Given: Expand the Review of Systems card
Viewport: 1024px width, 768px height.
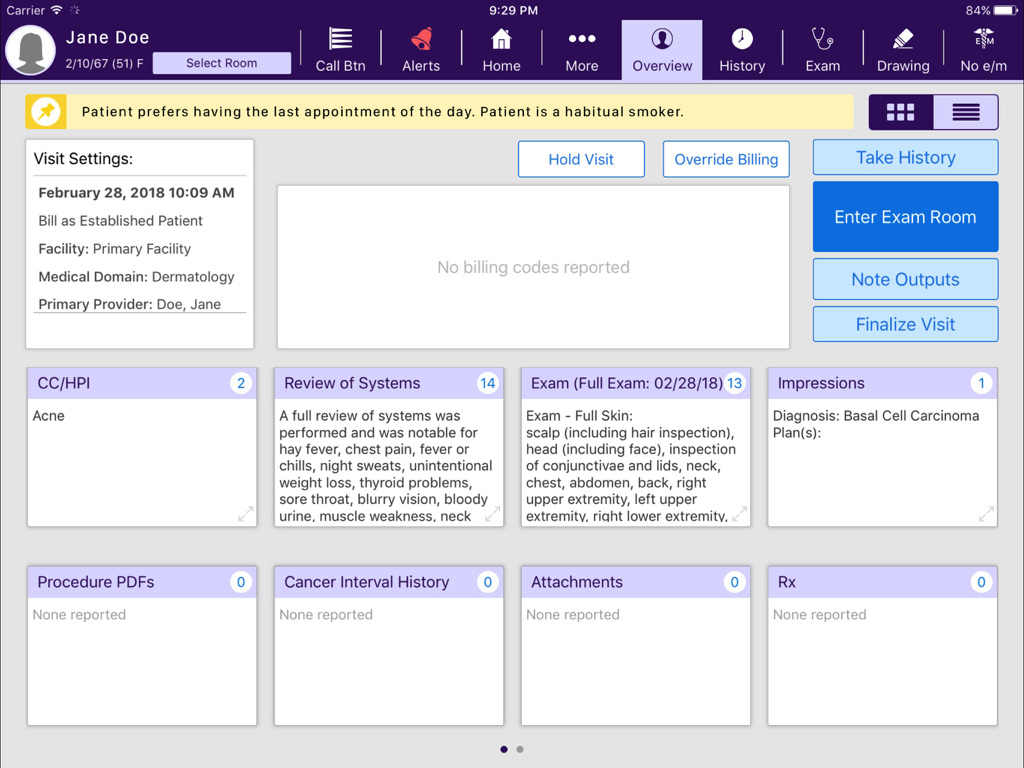Looking at the screenshot, I should point(492,513).
